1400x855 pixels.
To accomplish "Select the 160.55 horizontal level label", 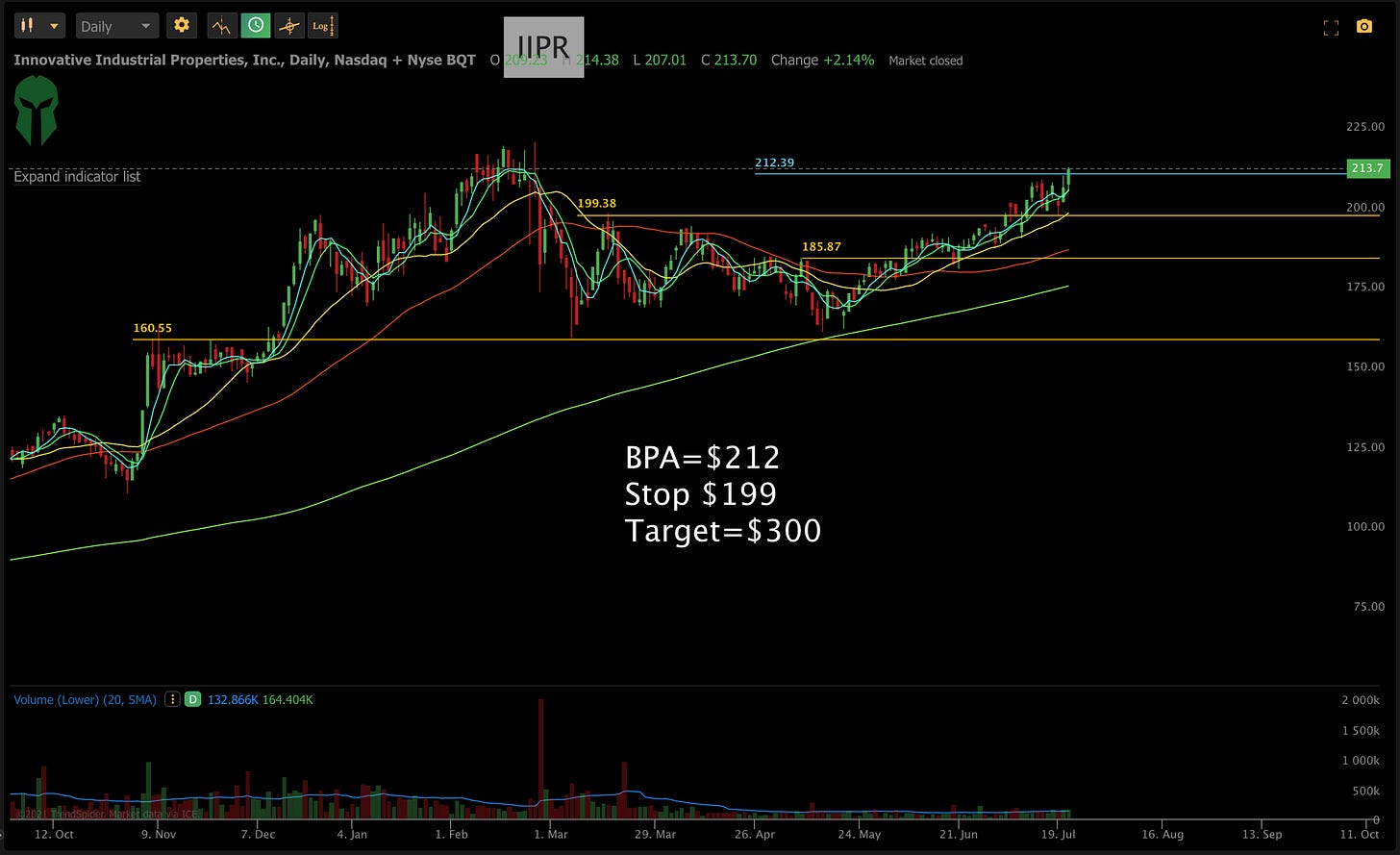I will pos(152,328).
